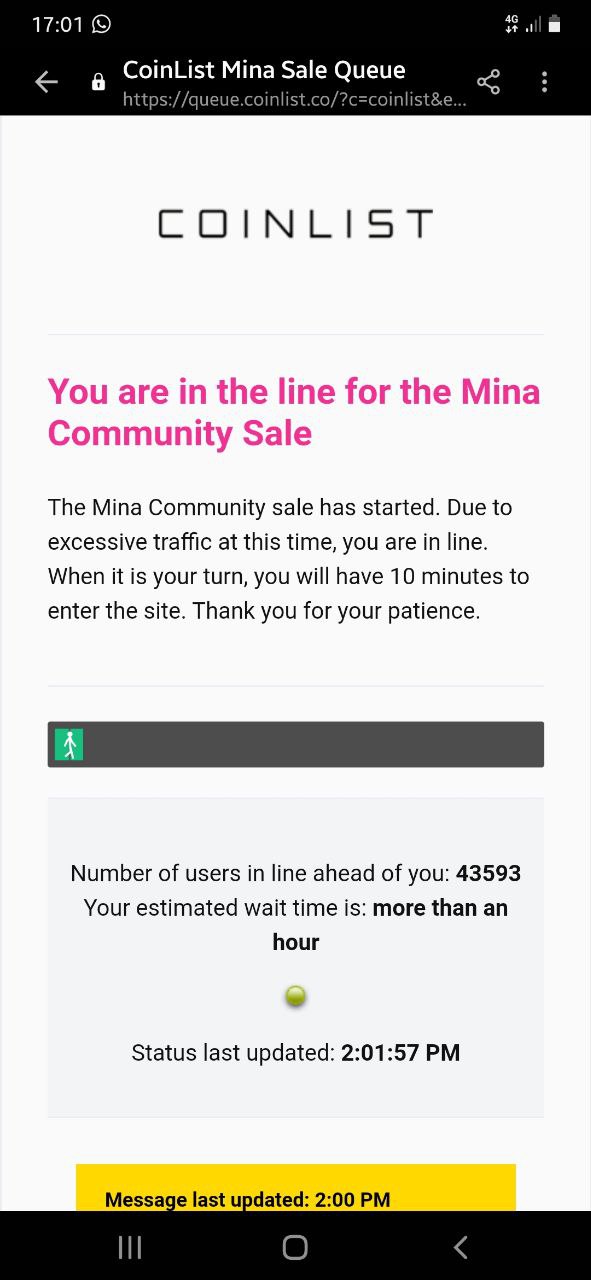Tap the 4G signal indicator
This screenshot has width=591, height=1280.
tap(512, 24)
